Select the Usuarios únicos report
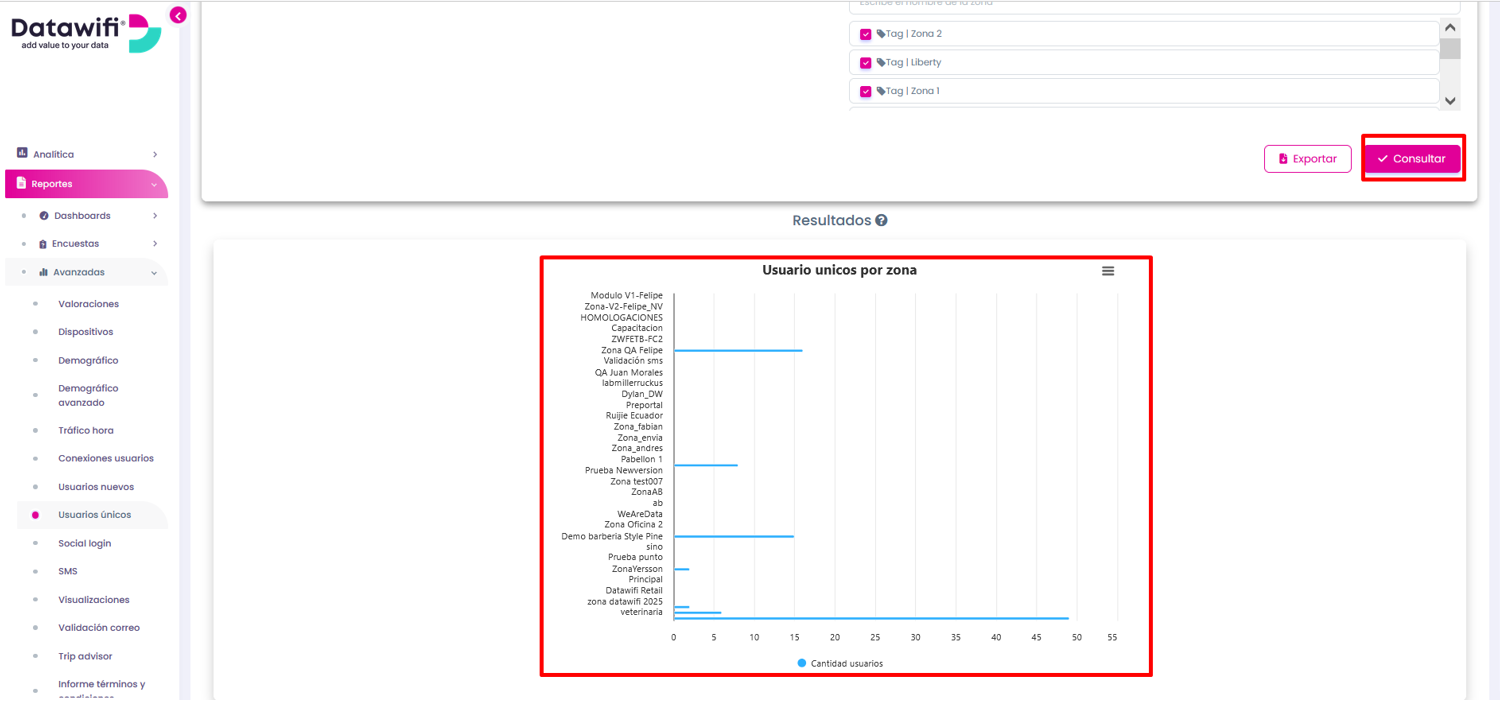Image resolution: width=1500 pixels, height=702 pixels. (x=94, y=515)
